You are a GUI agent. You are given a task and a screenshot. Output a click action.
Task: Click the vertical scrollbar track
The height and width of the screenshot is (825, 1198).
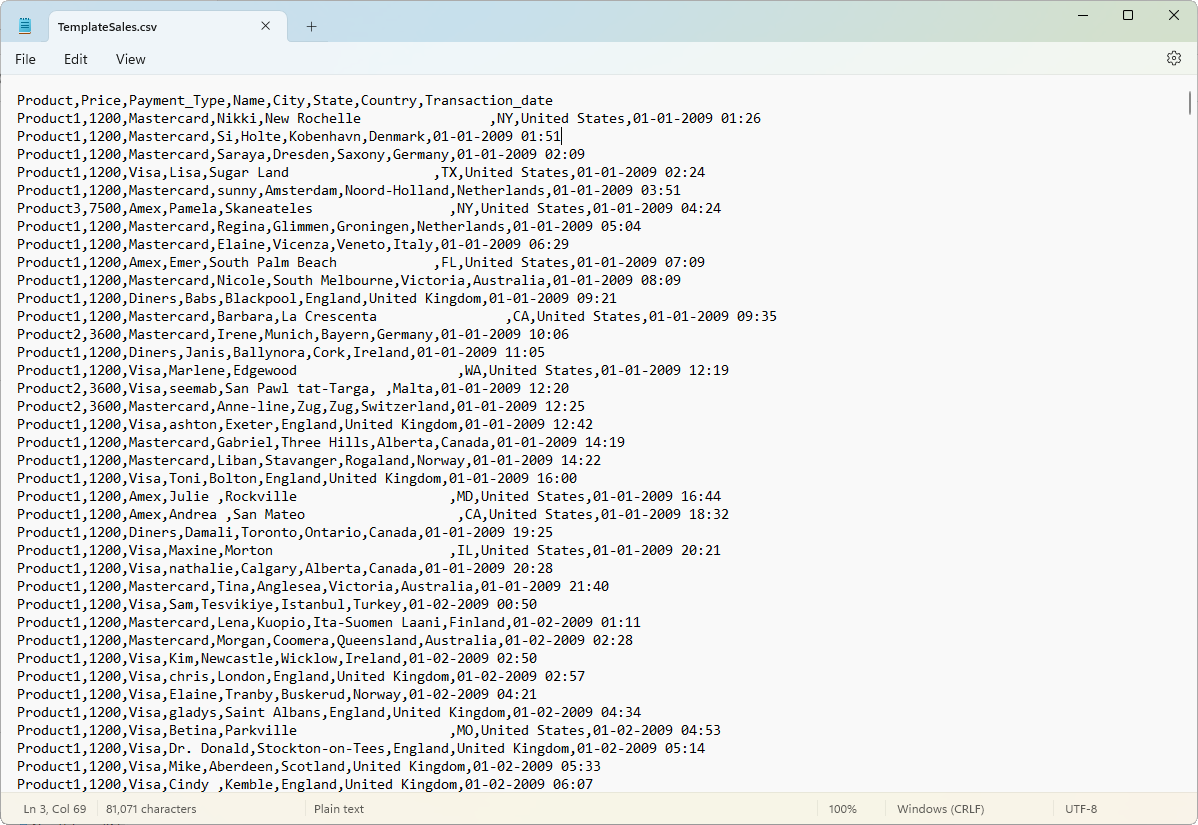[x=1190, y=450]
